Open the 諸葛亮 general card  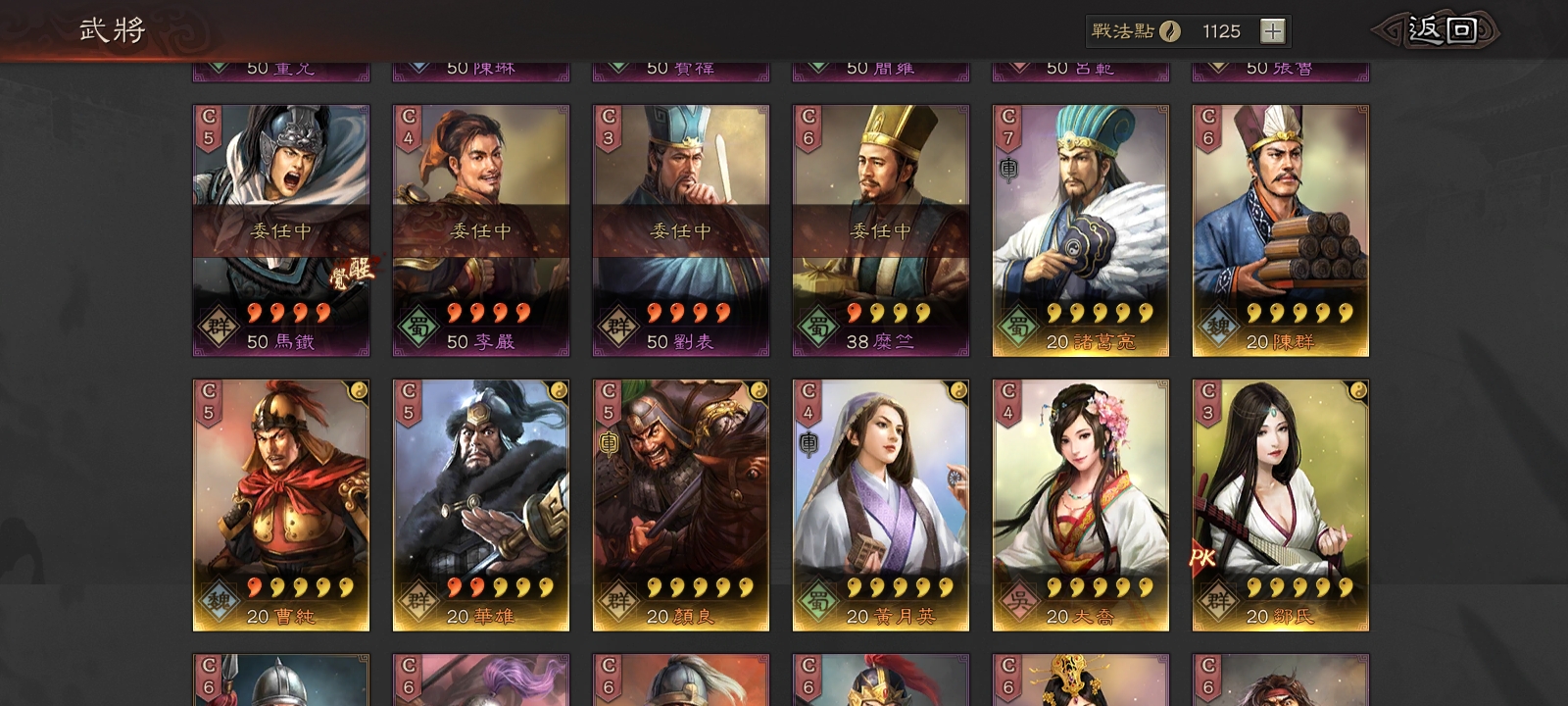point(1081,230)
